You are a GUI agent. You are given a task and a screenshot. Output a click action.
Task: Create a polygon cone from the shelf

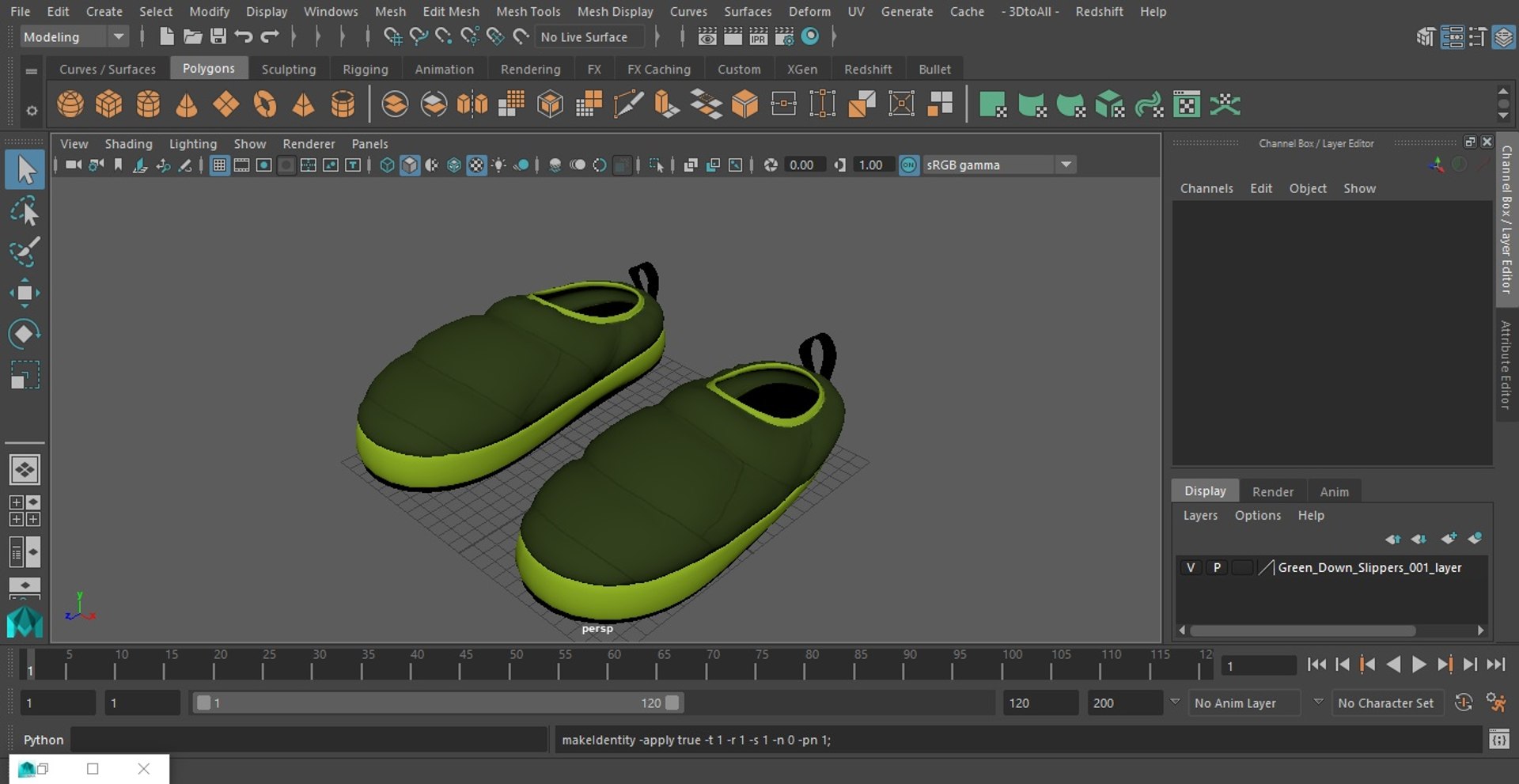[x=187, y=104]
